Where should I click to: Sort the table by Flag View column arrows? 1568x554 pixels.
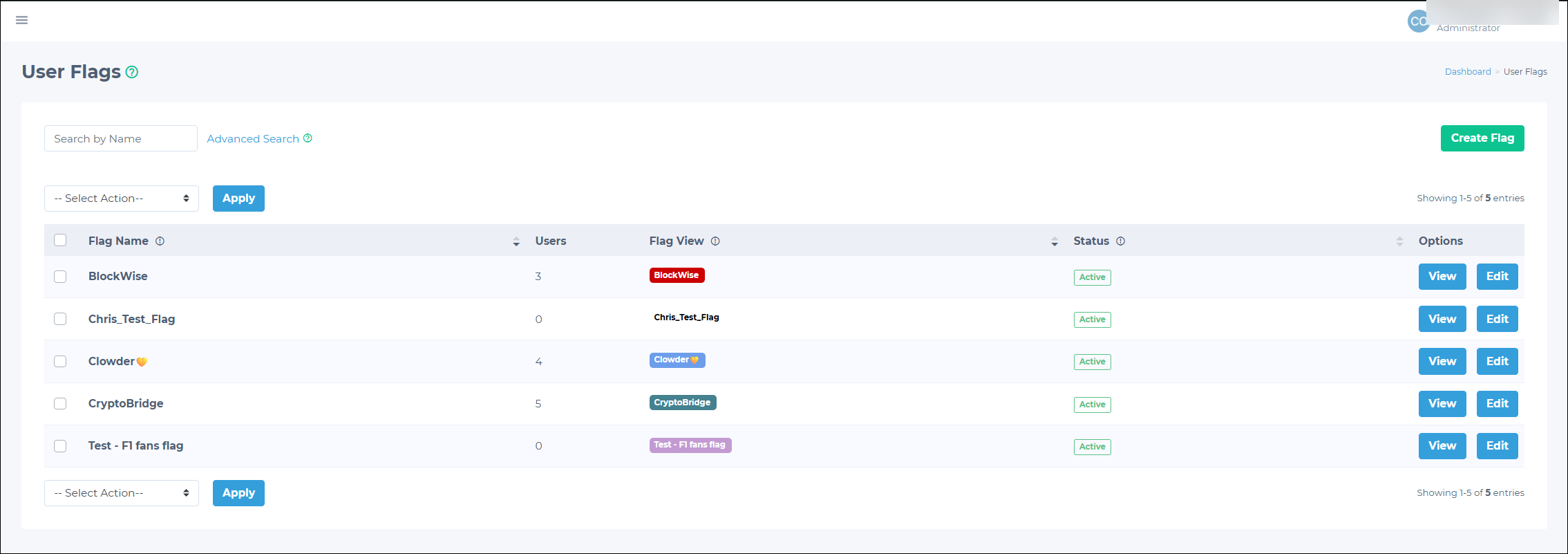click(1055, 241)
